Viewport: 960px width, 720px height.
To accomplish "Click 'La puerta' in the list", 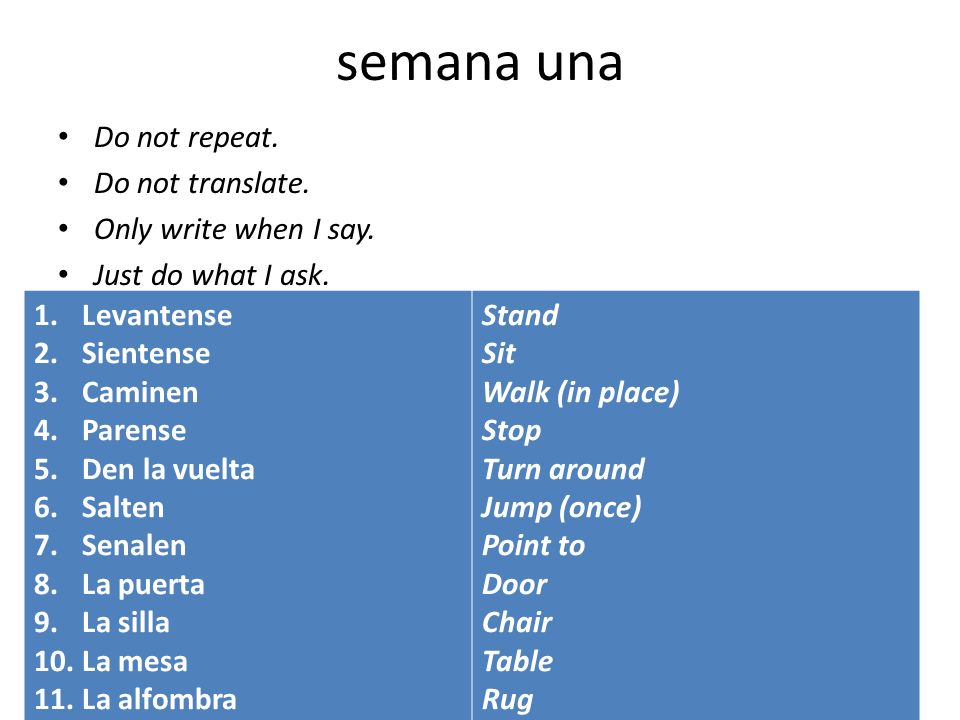I will coord(143,585).
